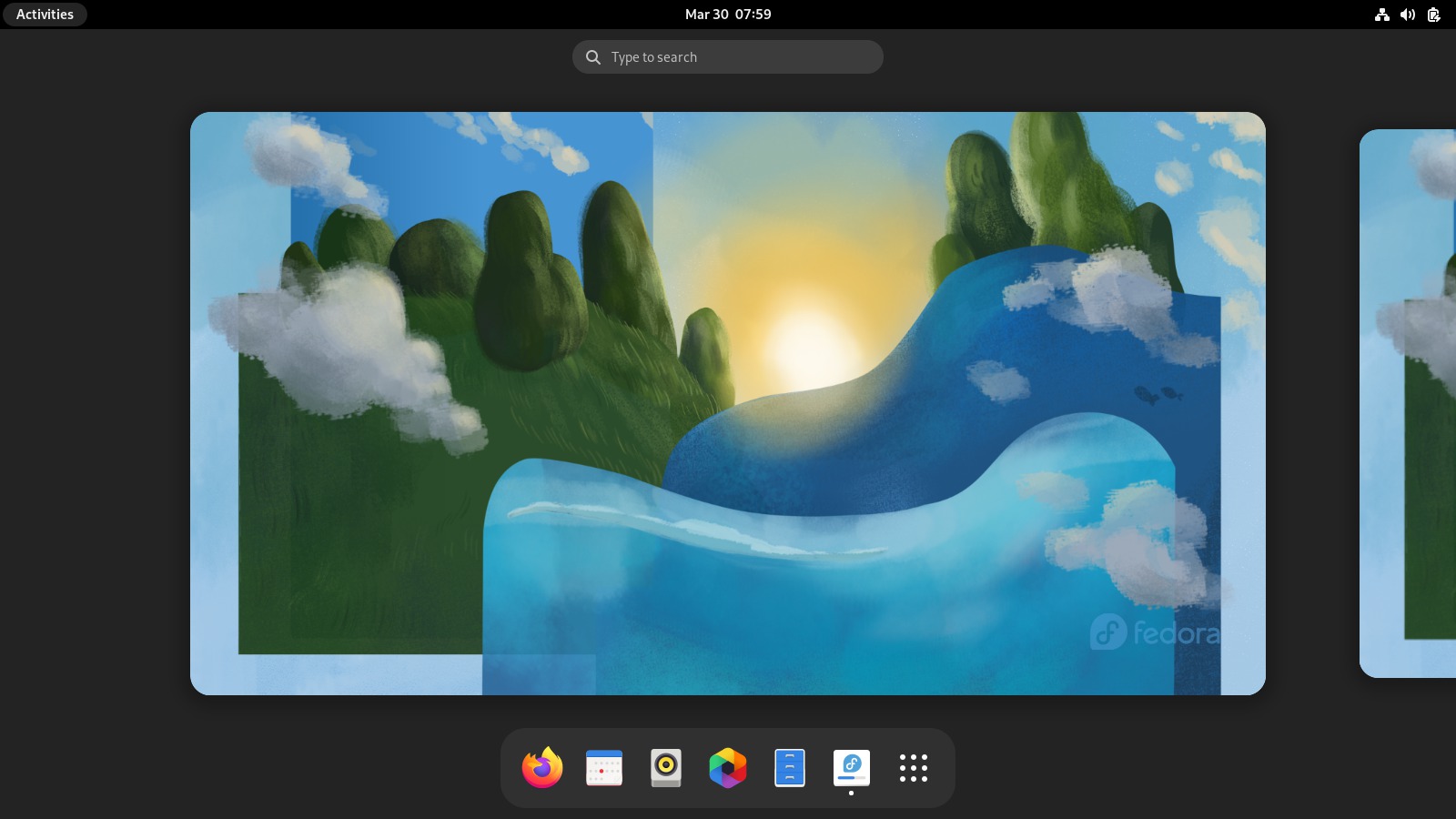Screen dimensions: 1456x819
Task: Select the main workspace thumbnail
Action: point(728,403)
